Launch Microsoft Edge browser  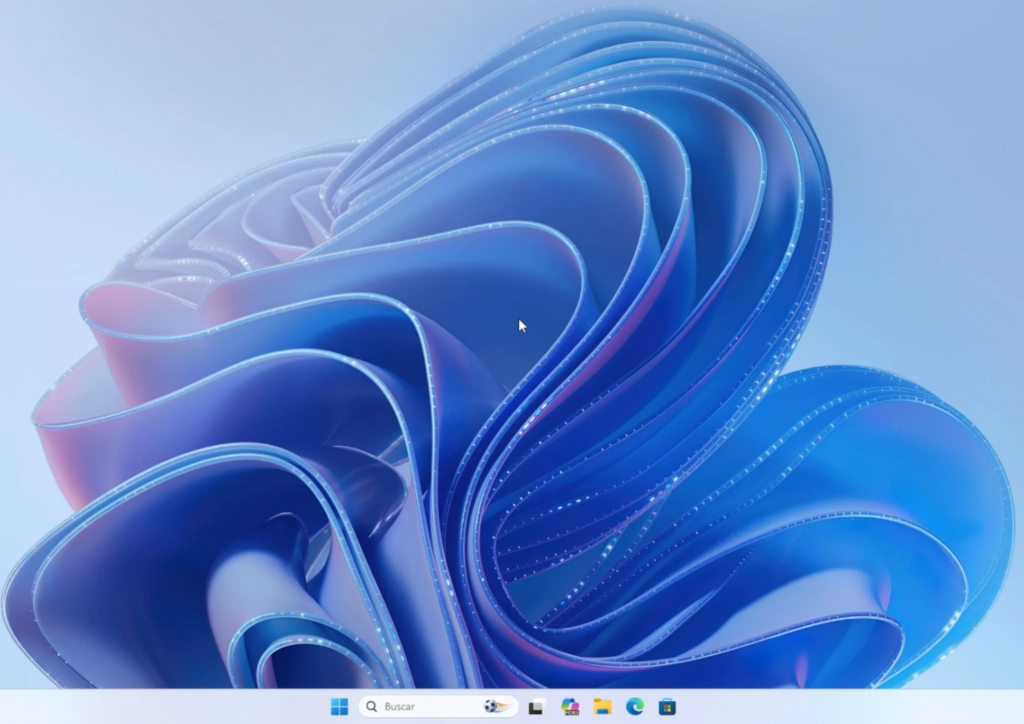[x=635, y=706]
